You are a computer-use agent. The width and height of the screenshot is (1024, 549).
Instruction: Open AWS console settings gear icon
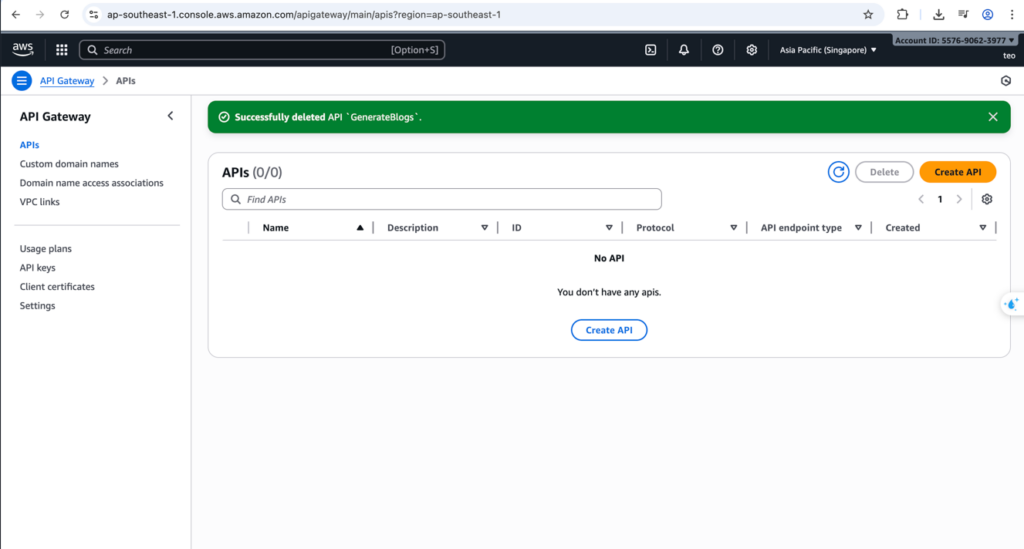[x=752, y=50]
